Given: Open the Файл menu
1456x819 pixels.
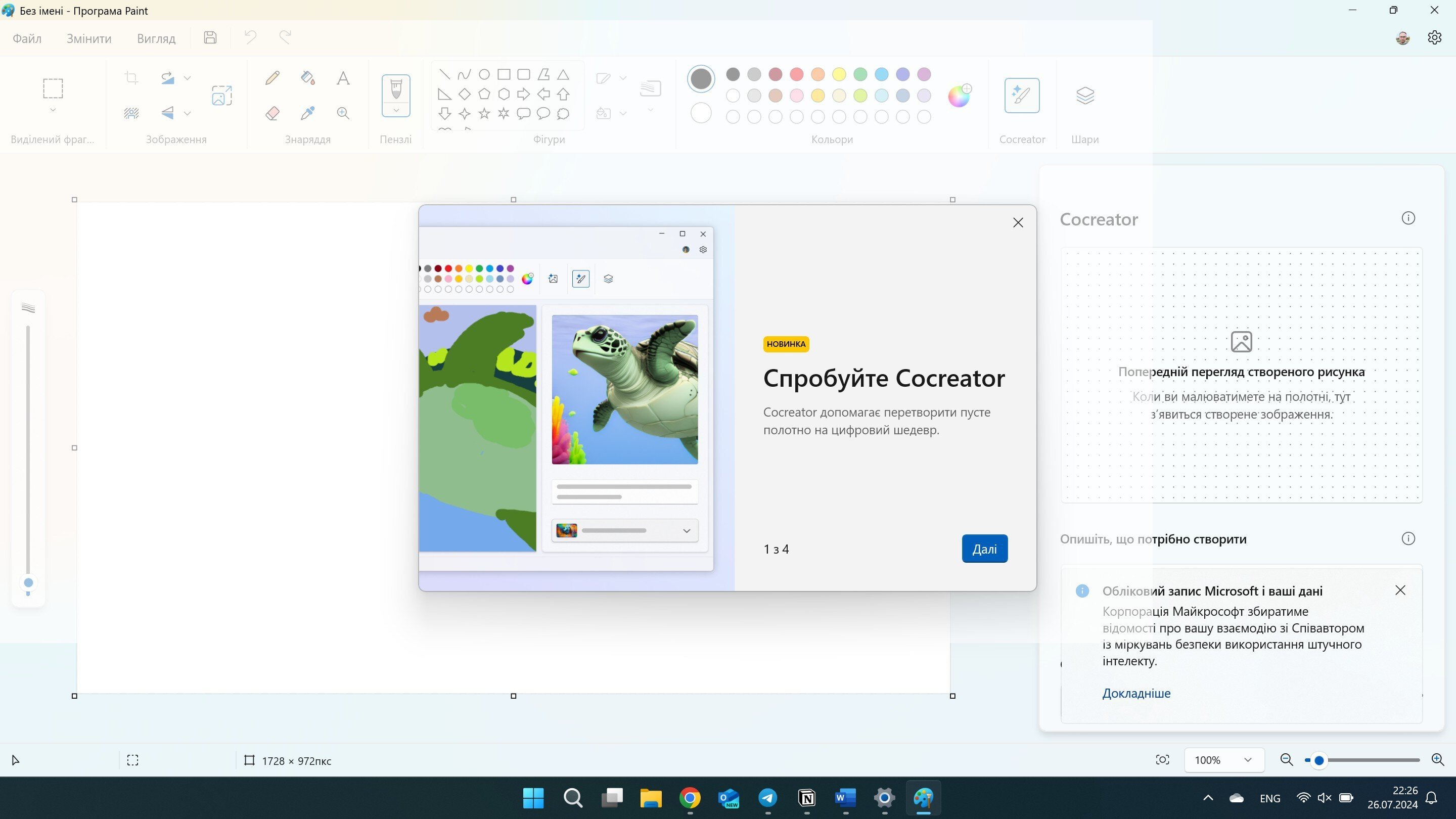Looking at the screenshot, I should point(27,38).
